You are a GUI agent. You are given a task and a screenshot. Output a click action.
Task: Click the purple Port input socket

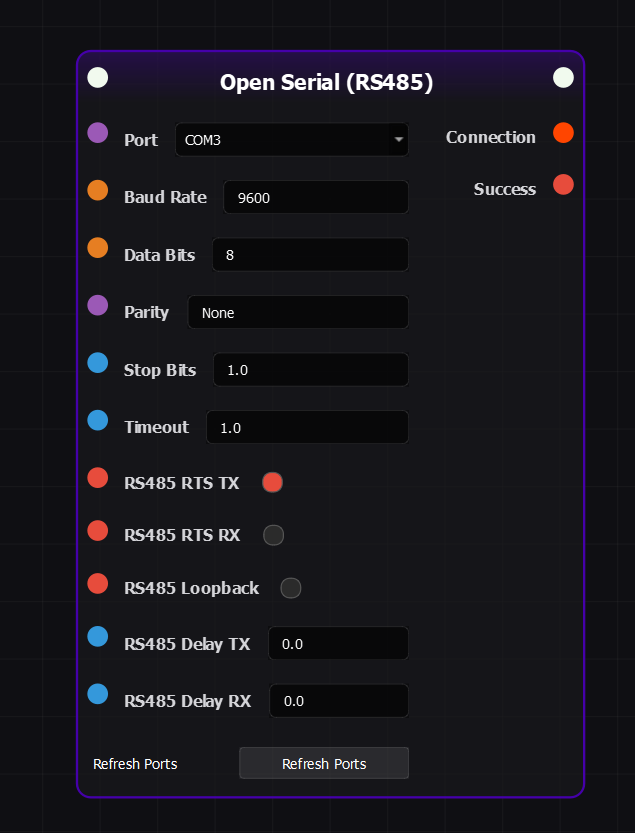(x=98, y=132)
